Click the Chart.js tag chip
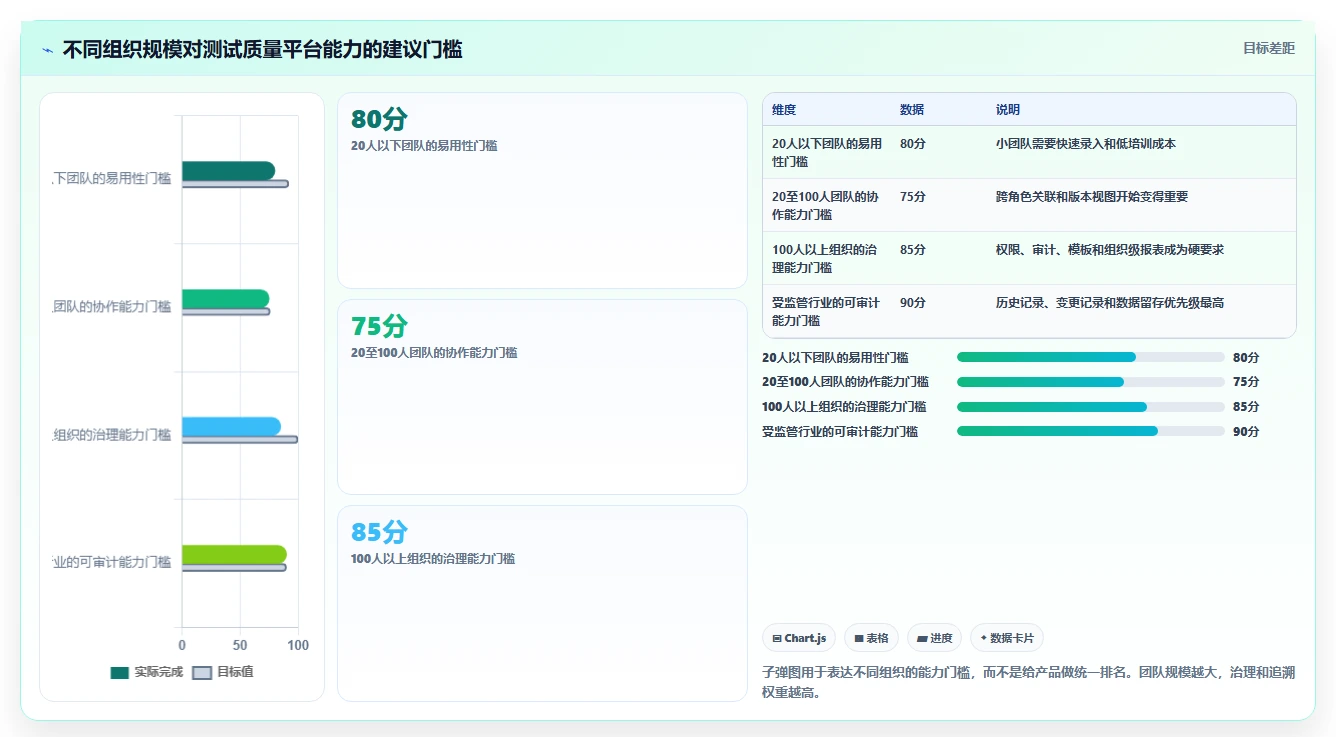The height and width of the screenshot is (737, 1336). [799, 638]
